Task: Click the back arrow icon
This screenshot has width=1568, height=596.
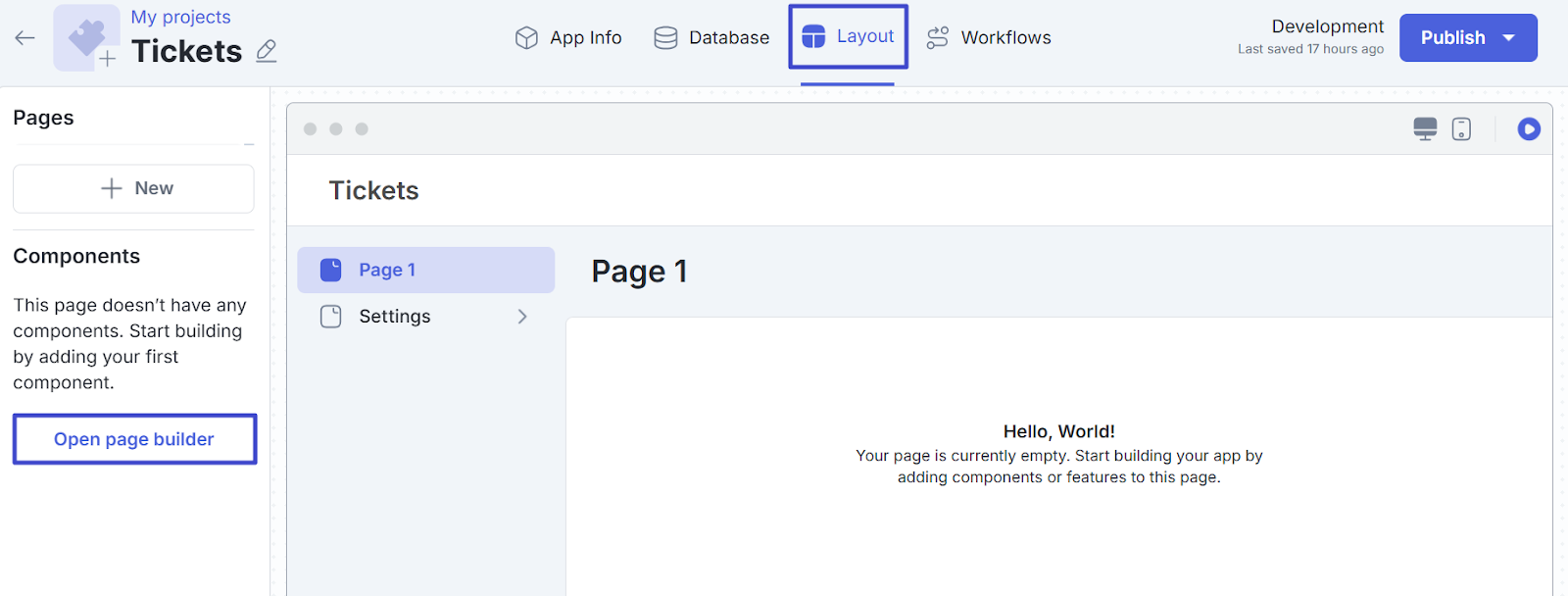Action: pyautogui.click(x=24, y=38)
